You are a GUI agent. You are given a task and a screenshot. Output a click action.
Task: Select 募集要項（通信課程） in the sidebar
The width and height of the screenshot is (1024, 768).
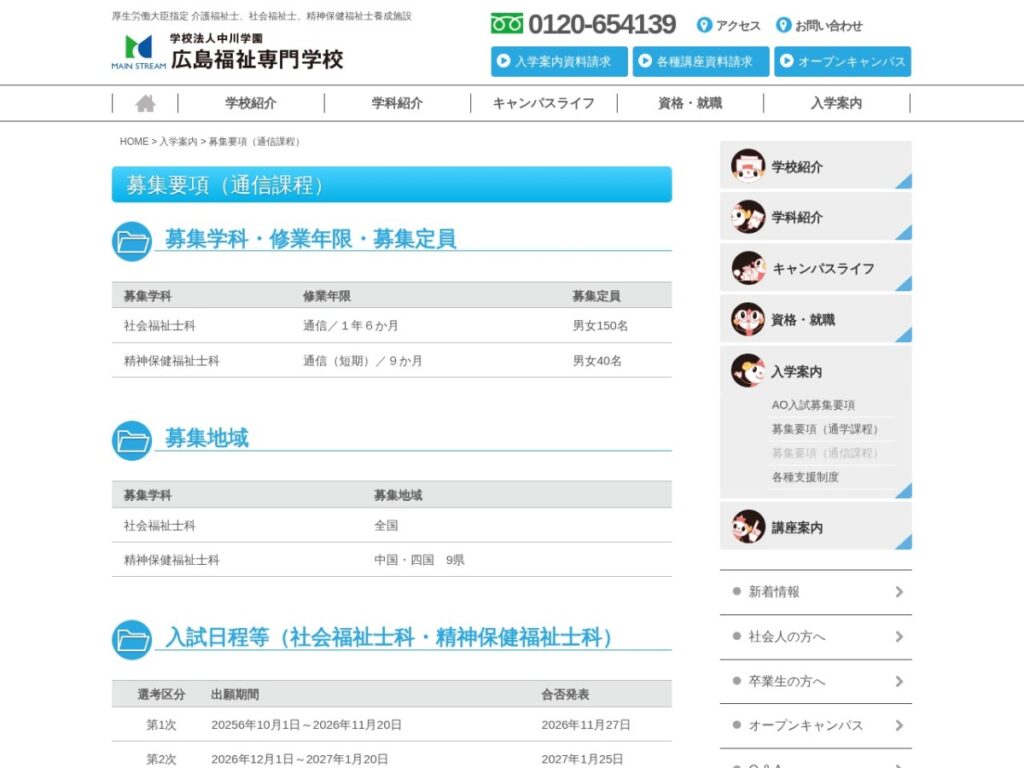pos(825,453)
